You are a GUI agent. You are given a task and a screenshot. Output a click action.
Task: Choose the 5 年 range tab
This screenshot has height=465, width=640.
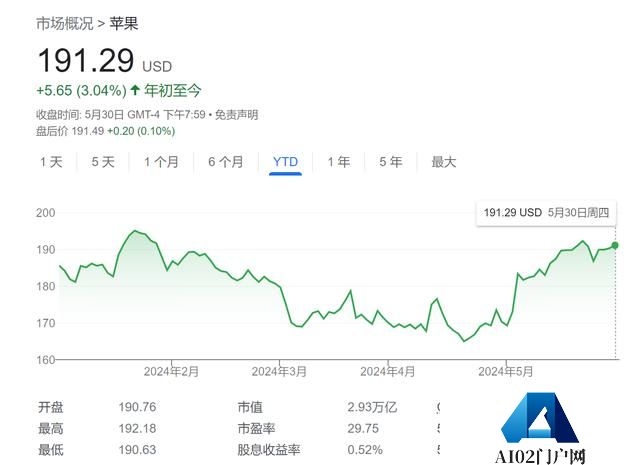pyautogui.click(x=391, y=162)
